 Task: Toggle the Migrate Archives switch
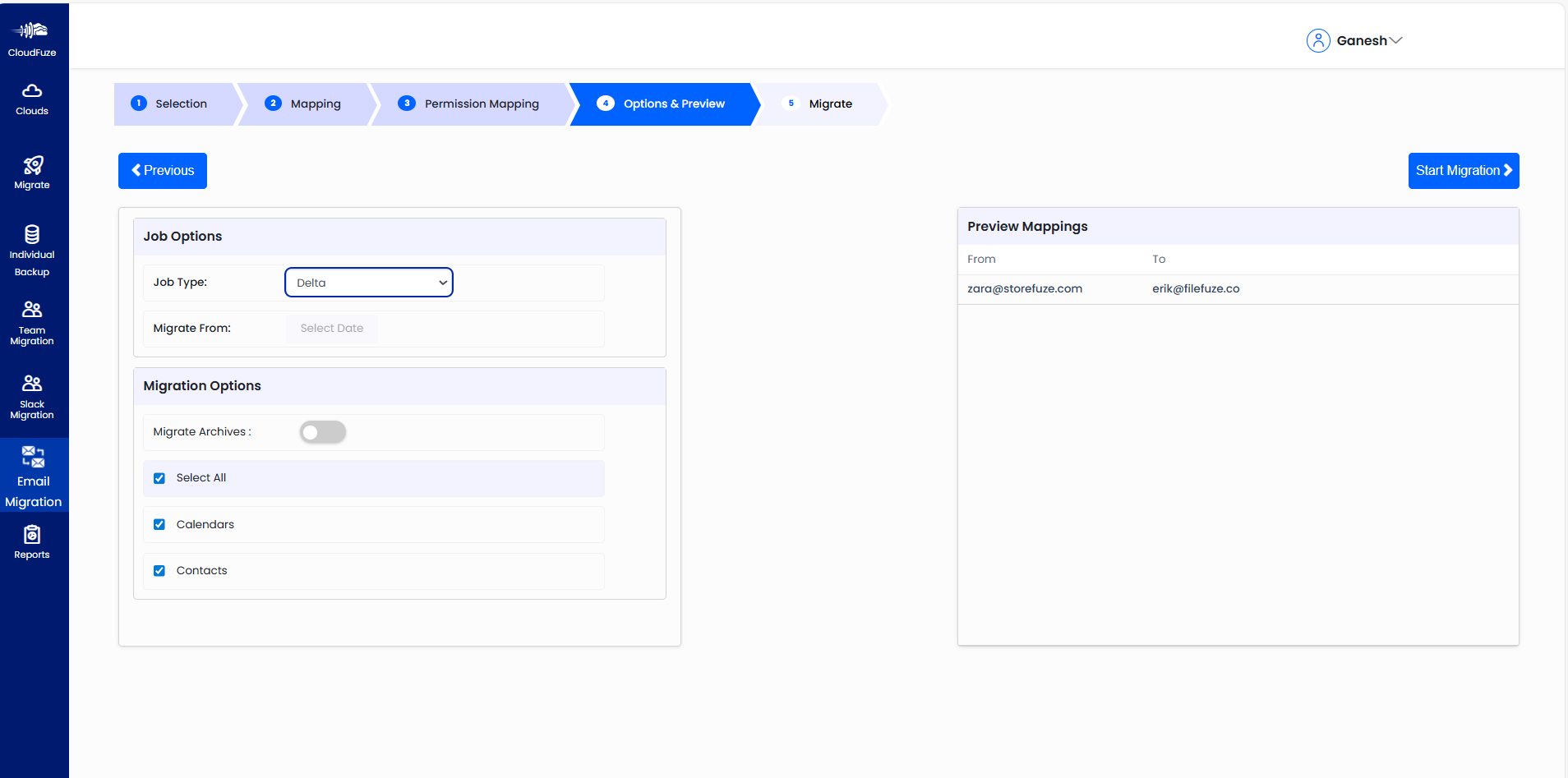[322, 431]
